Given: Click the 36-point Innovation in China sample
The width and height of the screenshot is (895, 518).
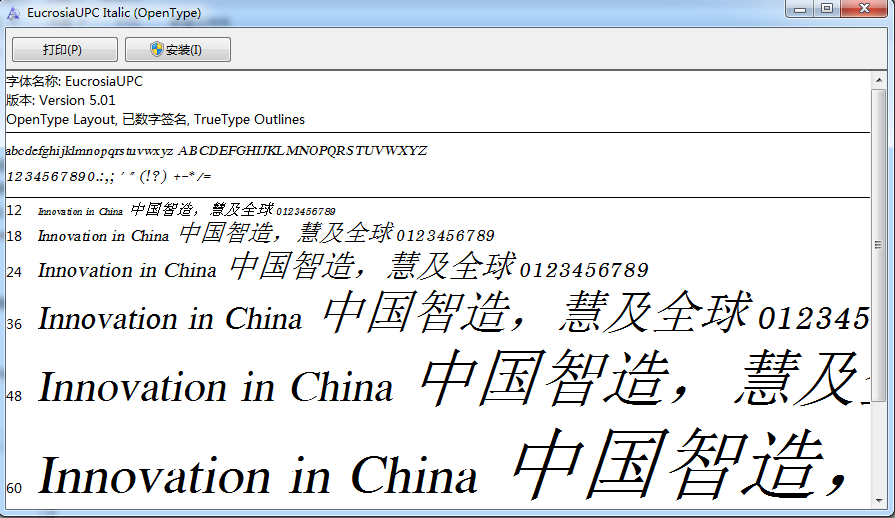Looking at the screenshot, I should tap(169, 320).
